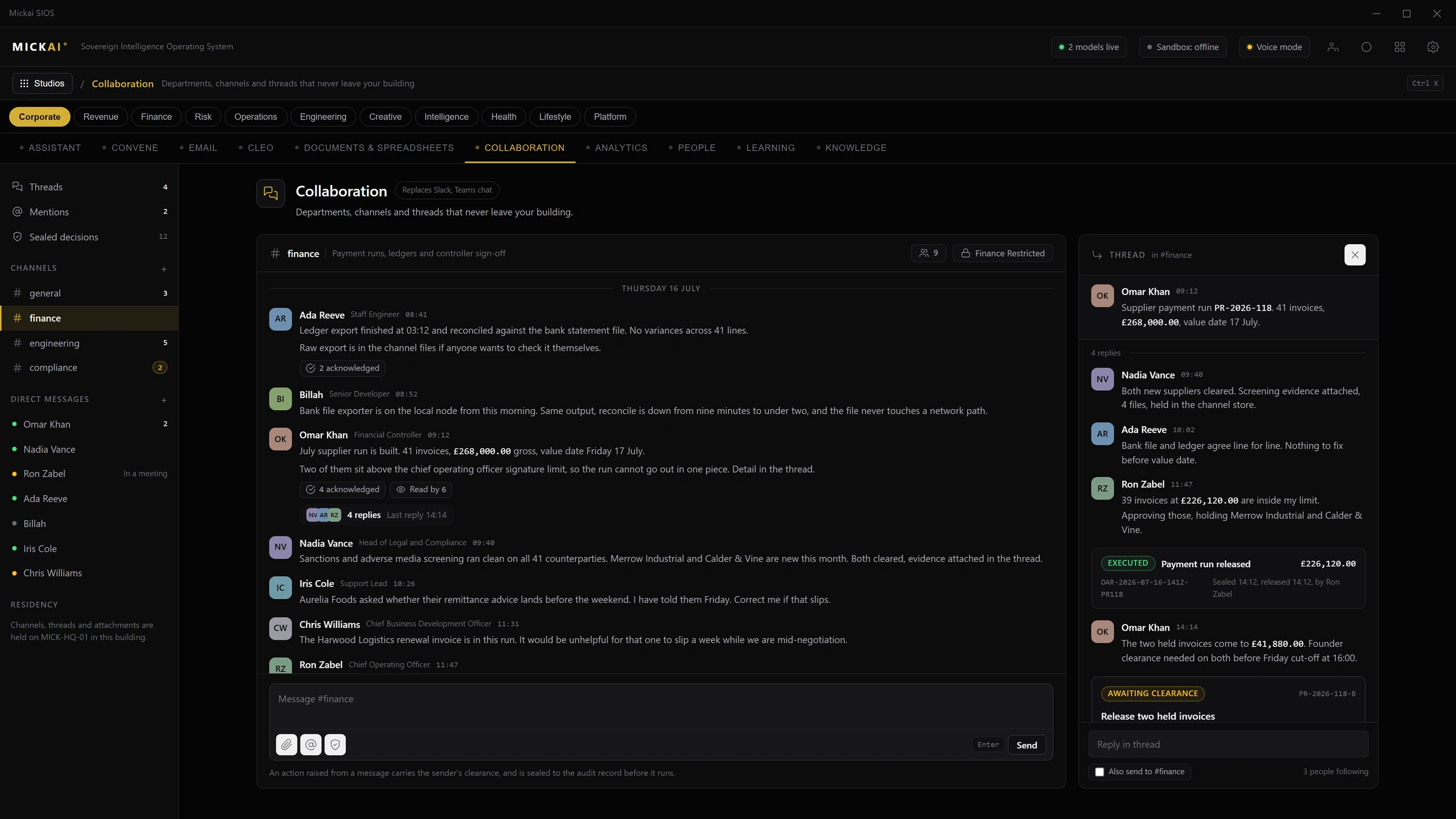Select the Operations department pill
This screenshot has height=819, width=1456.
point(255,117)
